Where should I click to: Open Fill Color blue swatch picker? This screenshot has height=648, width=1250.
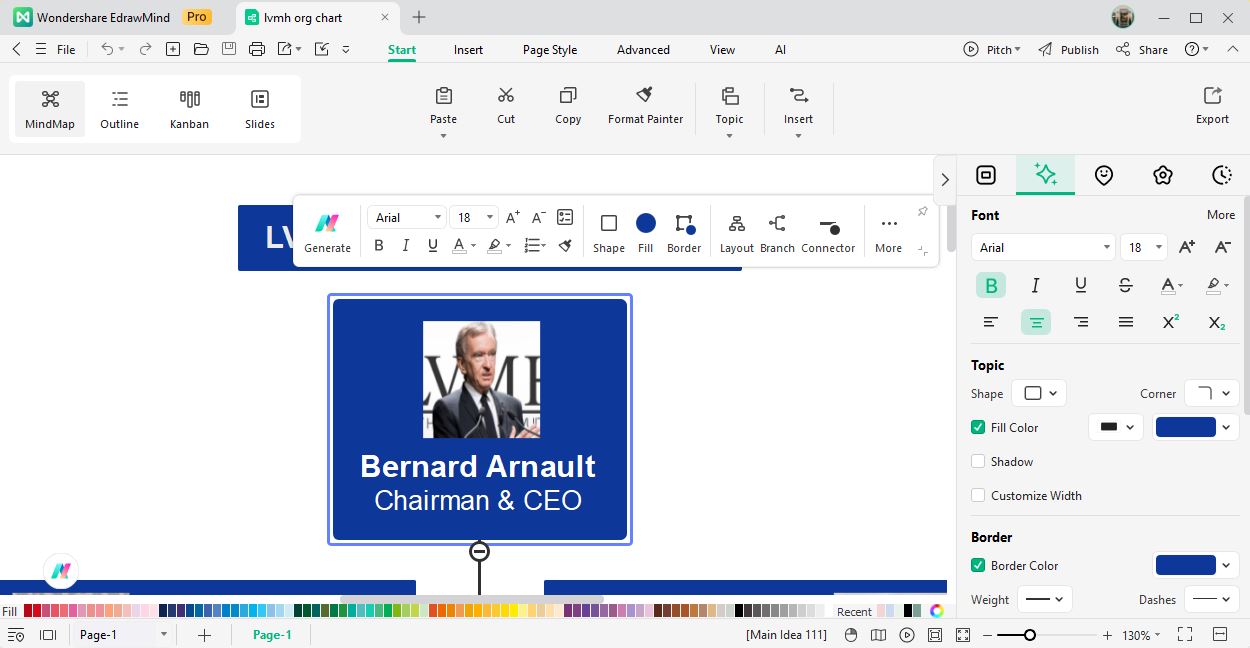pos(1196,427)
